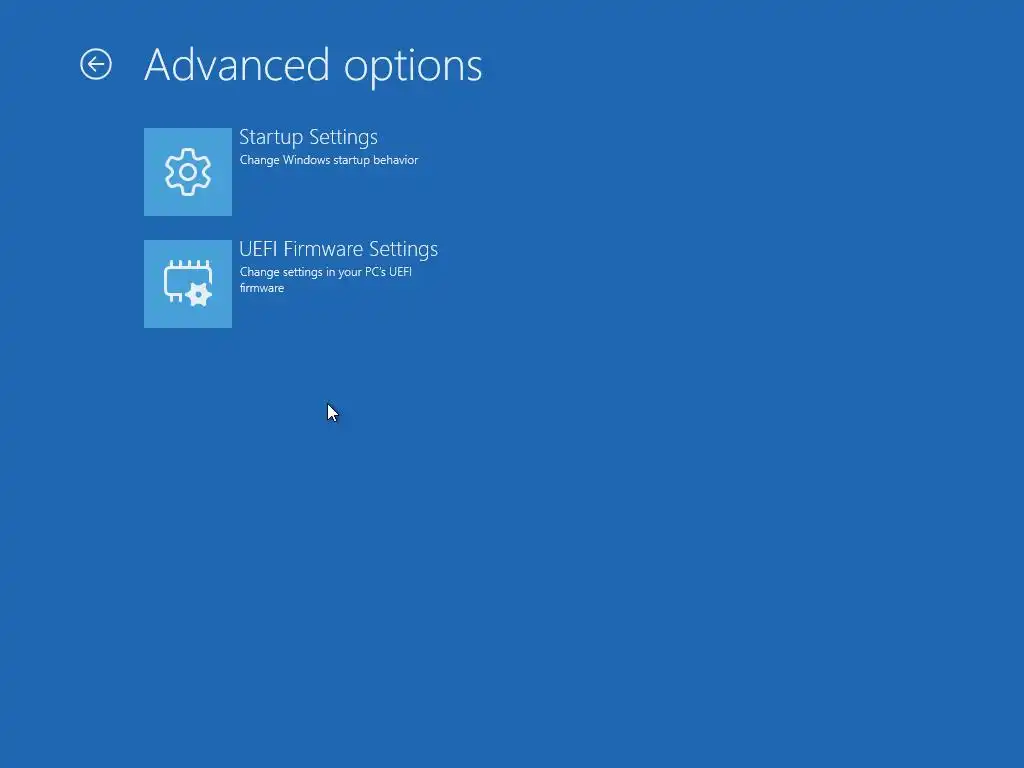Click "UEFI" at the start of the second option title
The width and height of the screenshot is (1024, 768).
[x=258, y=249]
